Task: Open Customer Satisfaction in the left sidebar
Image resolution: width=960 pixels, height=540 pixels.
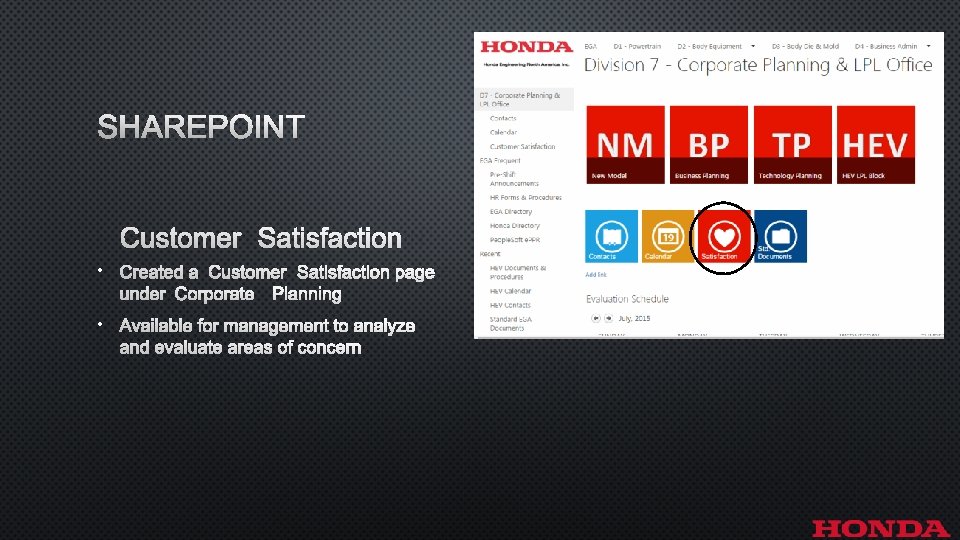Action: pos(522,146)
